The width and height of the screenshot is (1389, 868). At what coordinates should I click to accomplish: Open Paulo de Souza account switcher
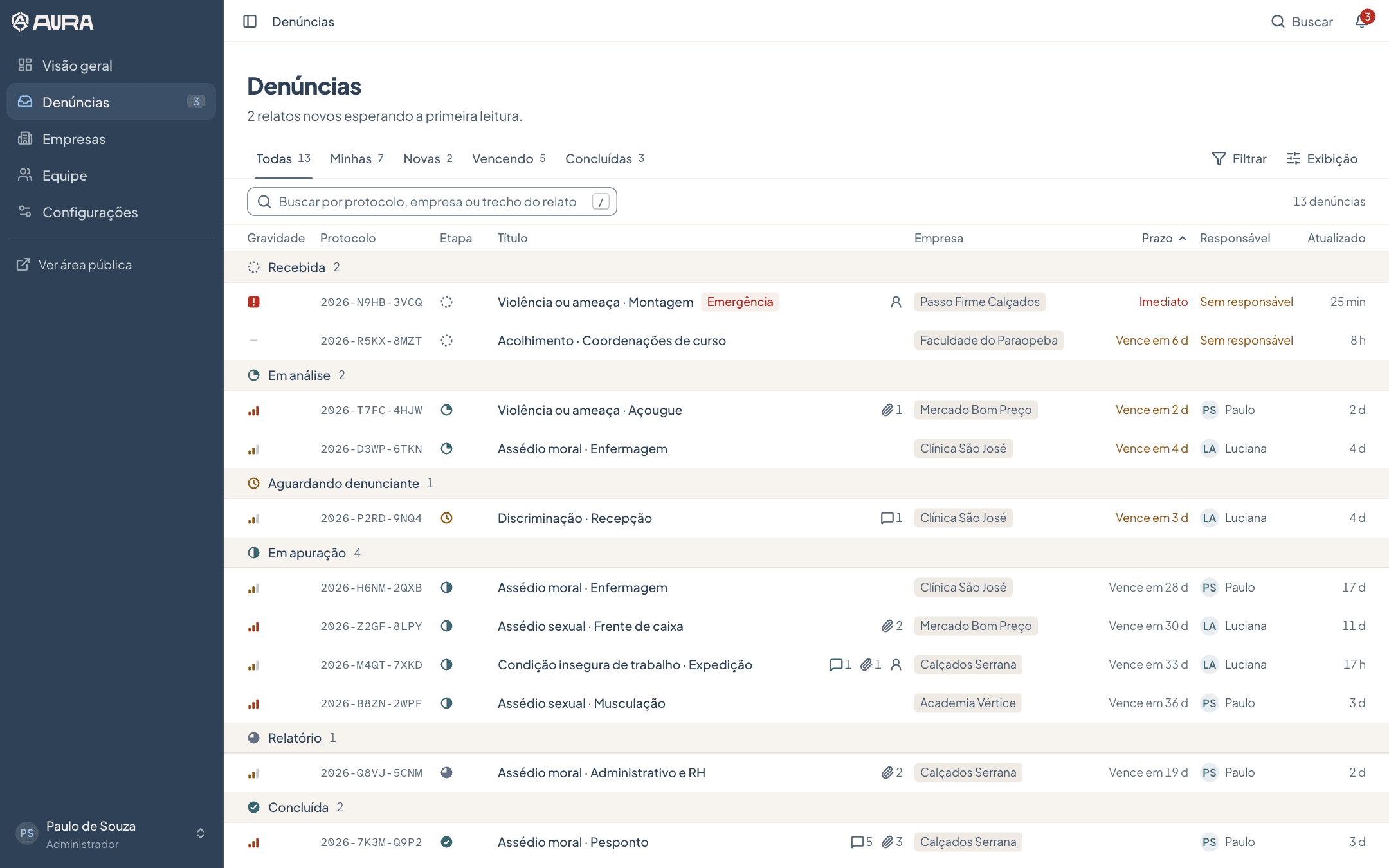click(111, 834)
